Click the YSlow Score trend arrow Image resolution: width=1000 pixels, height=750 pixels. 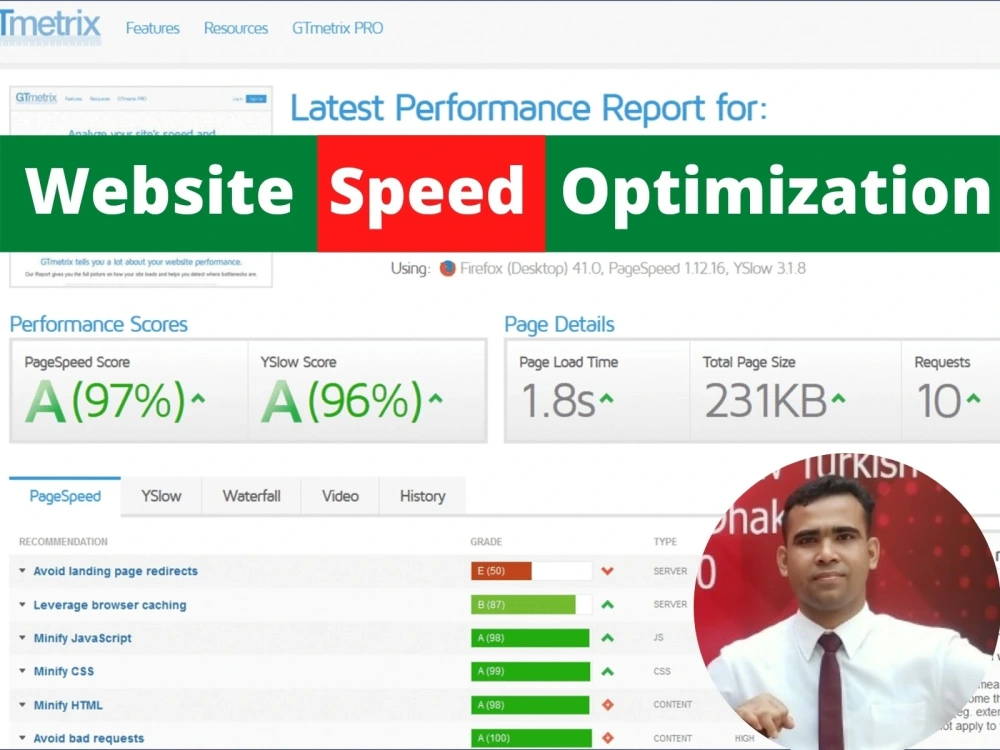click(436, 399)
